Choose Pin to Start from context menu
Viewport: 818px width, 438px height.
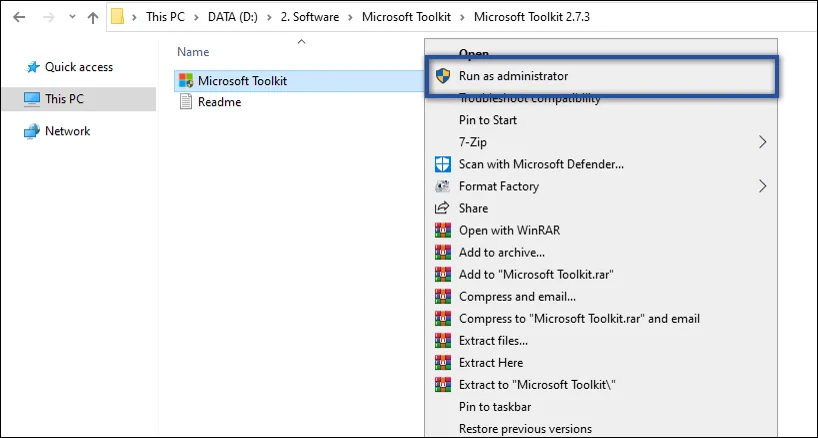point(488,120)
